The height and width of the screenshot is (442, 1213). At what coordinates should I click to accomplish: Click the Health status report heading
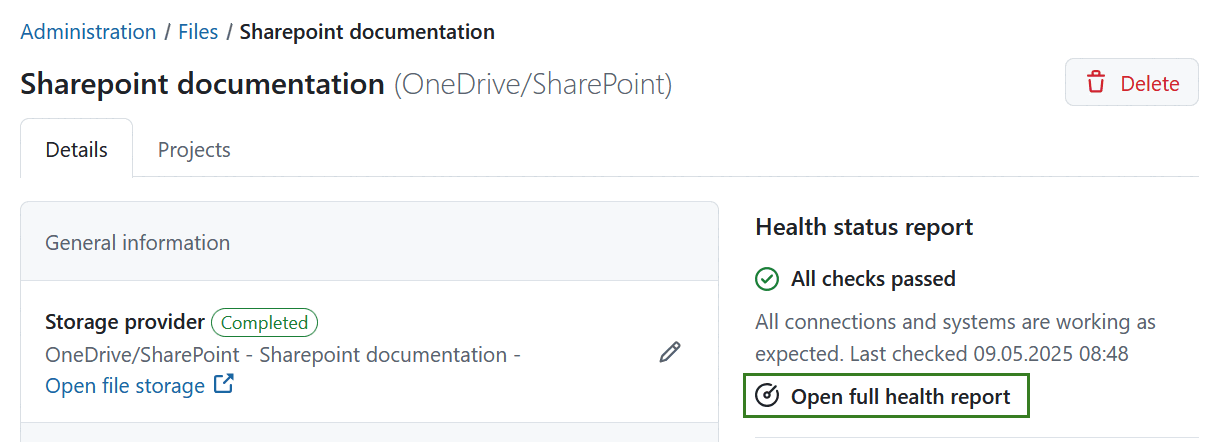[x=864, y=227]
